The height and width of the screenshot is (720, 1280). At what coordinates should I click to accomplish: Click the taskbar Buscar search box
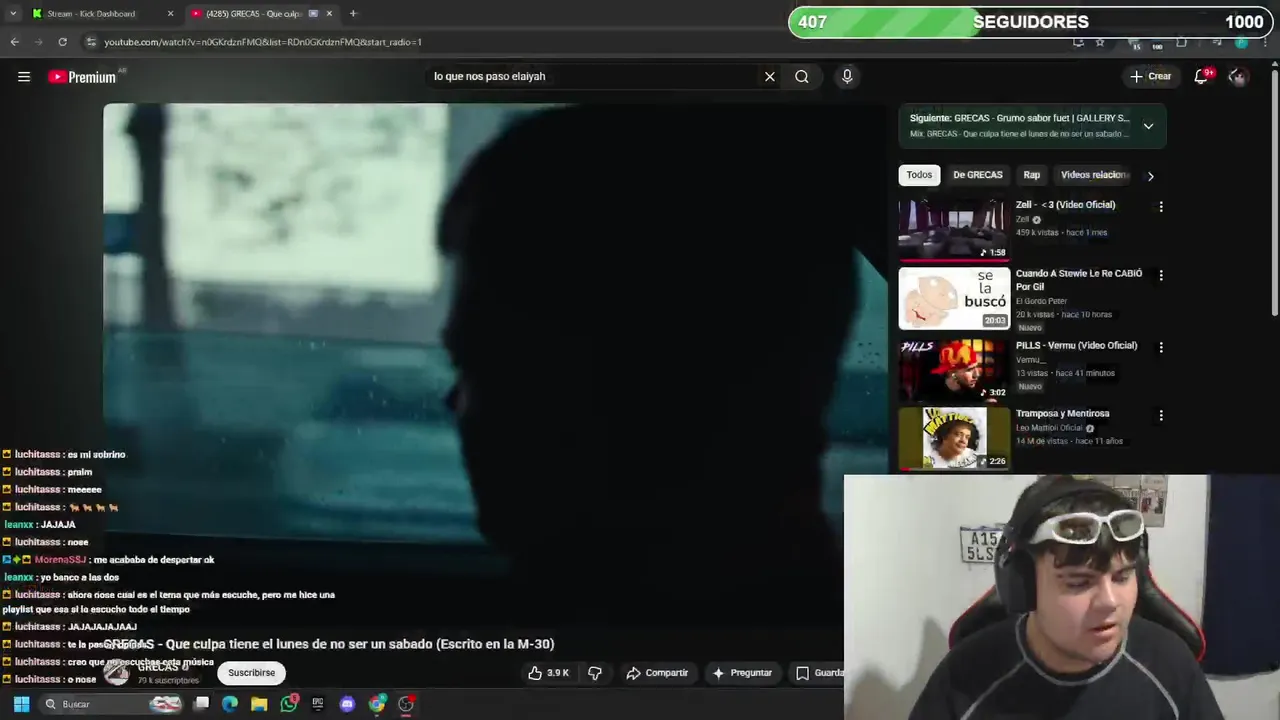point(113,704)
